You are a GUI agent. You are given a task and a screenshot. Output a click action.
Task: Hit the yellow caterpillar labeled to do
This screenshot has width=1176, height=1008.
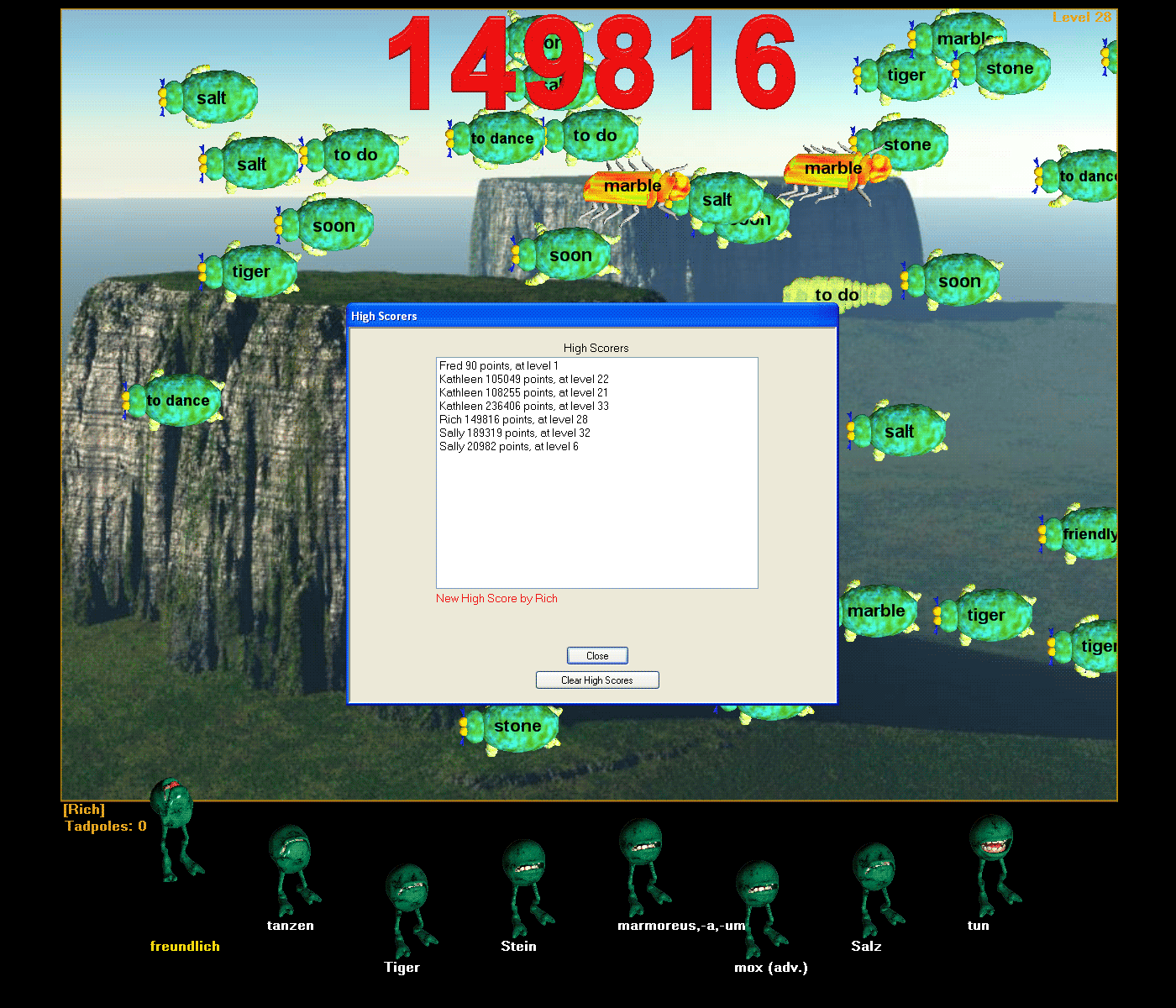point(837,294)
